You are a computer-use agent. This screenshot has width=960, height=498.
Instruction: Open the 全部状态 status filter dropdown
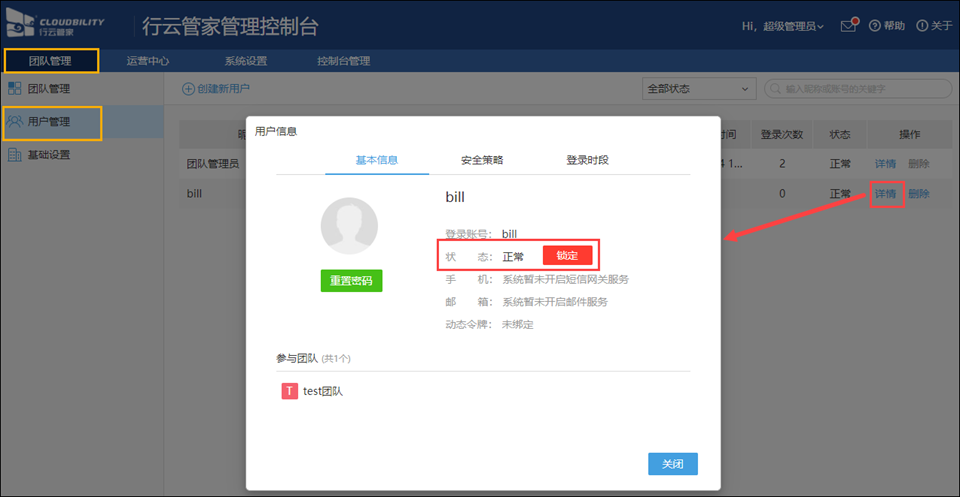coord(697,89)
